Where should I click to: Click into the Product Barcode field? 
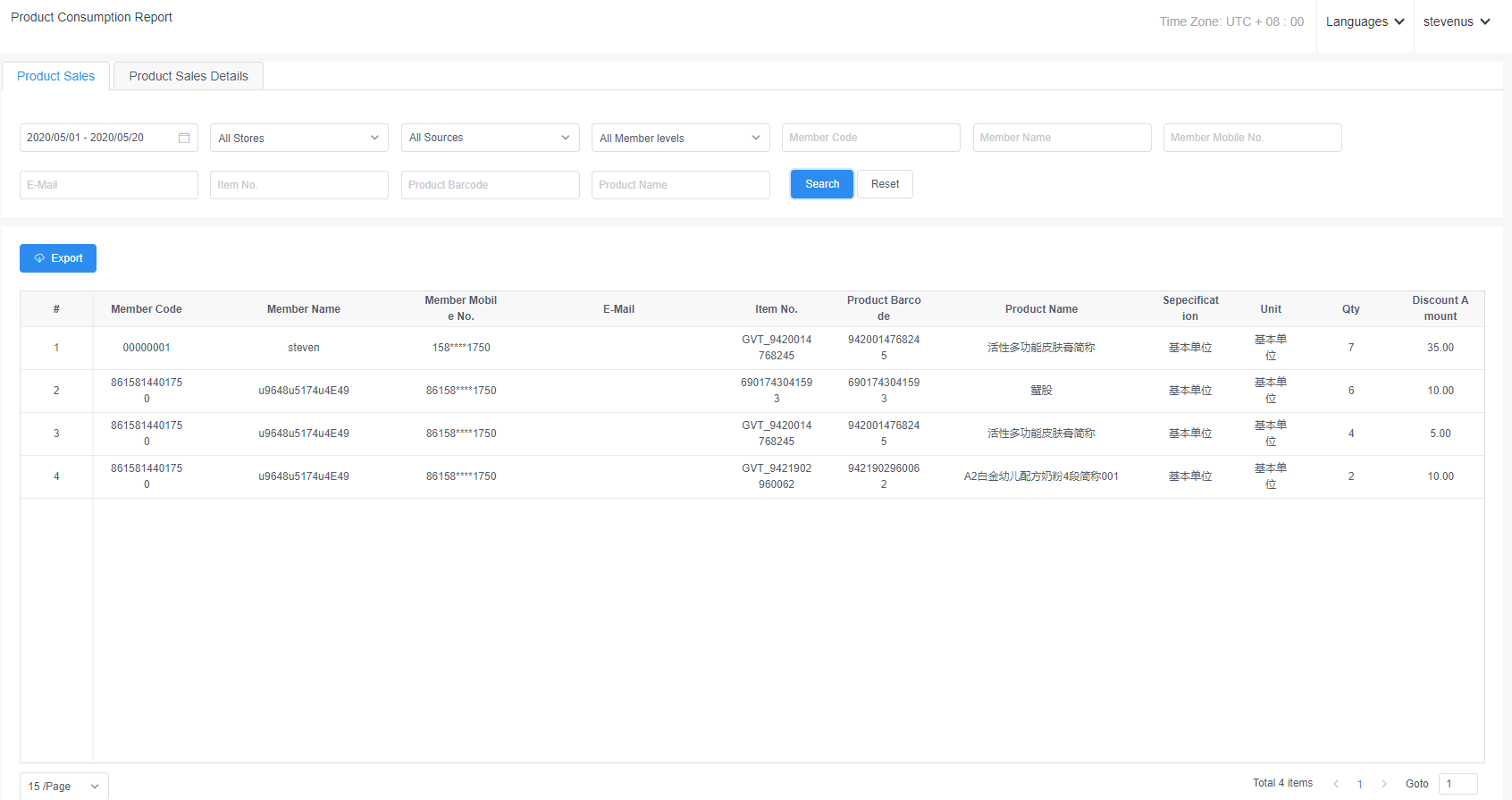[x=490, y=185]
